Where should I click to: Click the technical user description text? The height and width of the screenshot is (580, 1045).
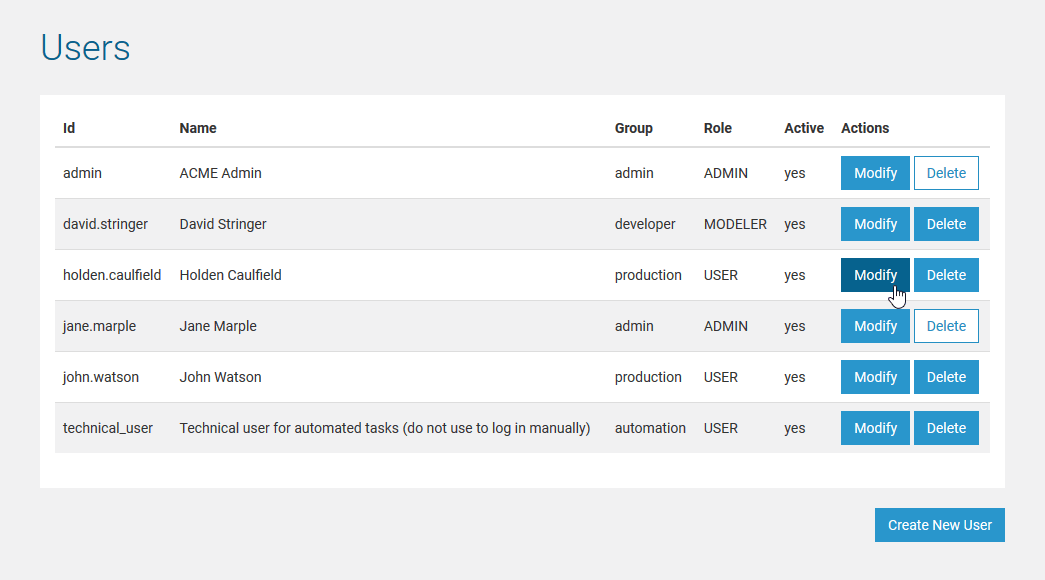click(x=384, y=428)
